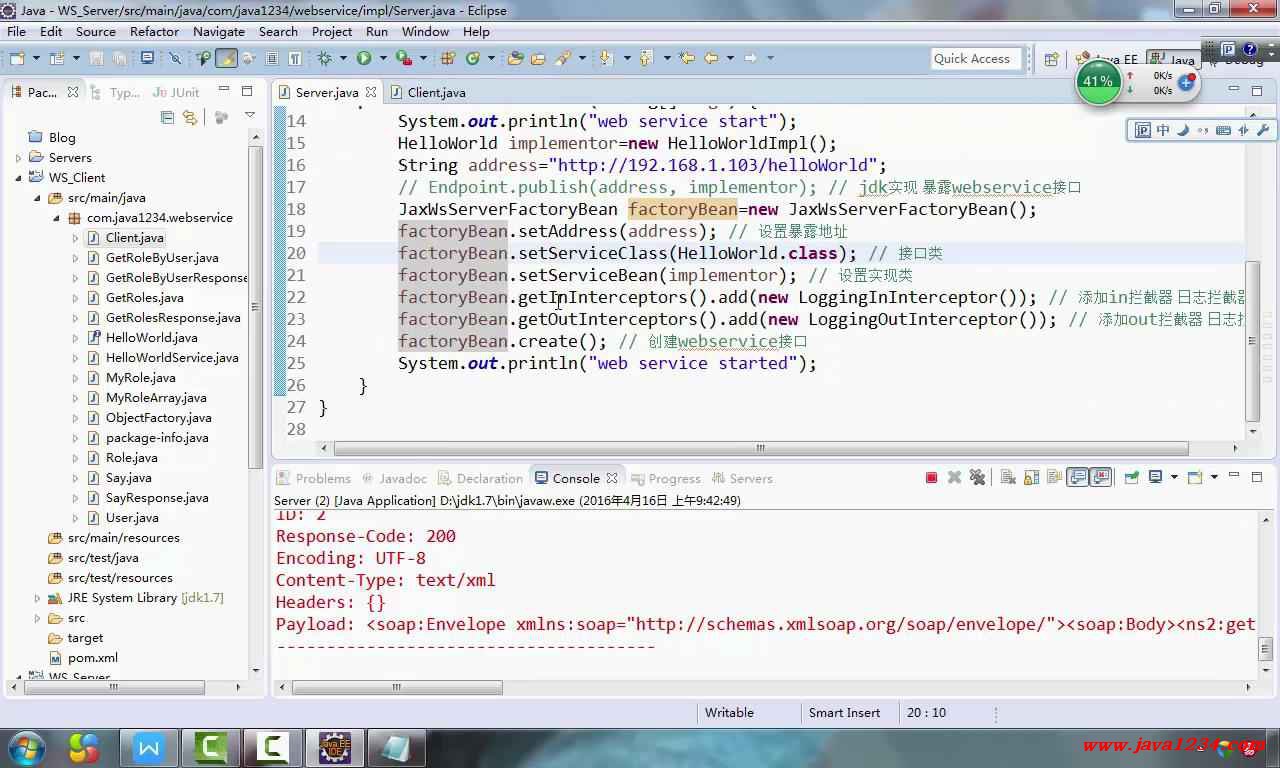The image size is (1280, 768).
Task: Switch to the JUnit view tab
Action: [177, 92]
